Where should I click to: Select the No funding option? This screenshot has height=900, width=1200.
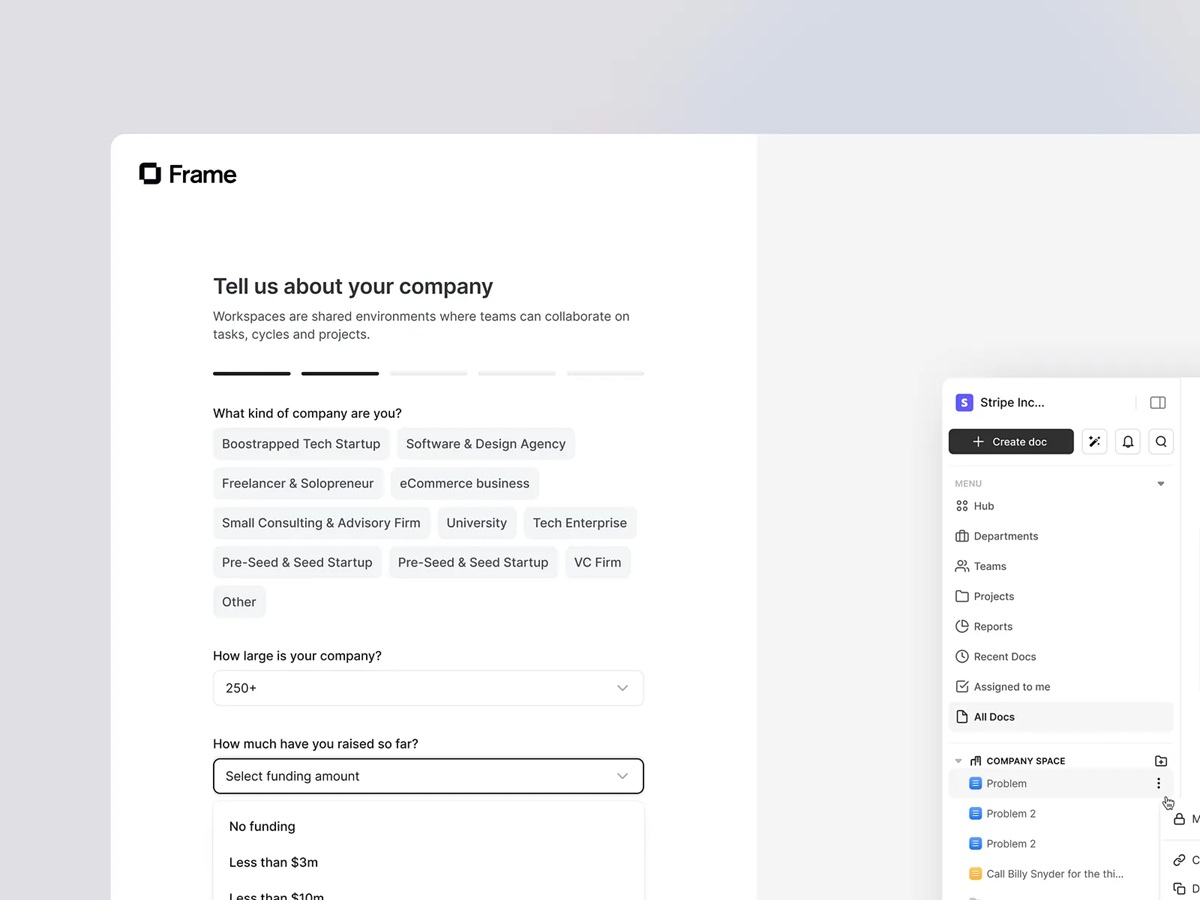[262, 826]
